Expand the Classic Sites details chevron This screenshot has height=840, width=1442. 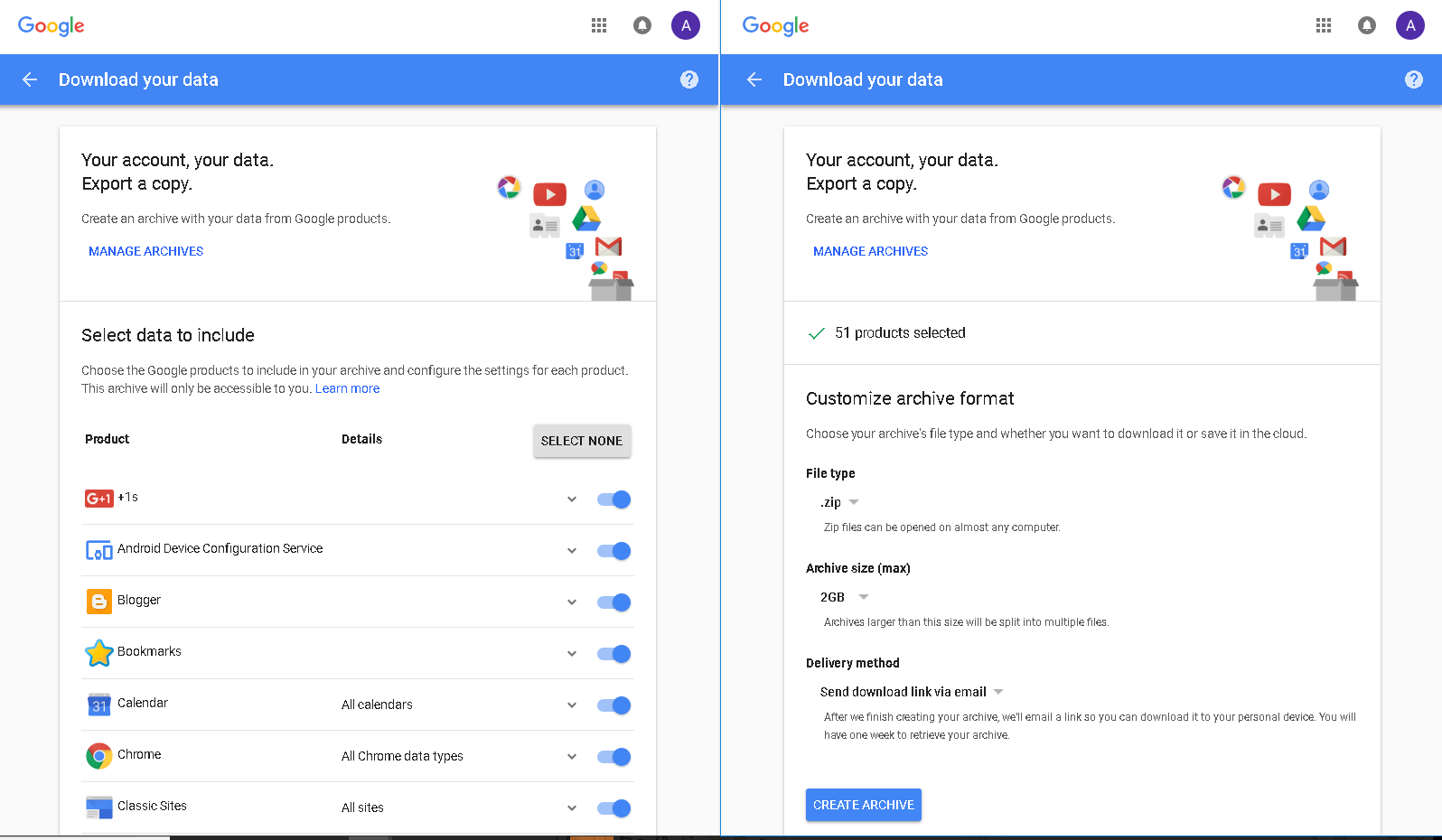[572, 808]
